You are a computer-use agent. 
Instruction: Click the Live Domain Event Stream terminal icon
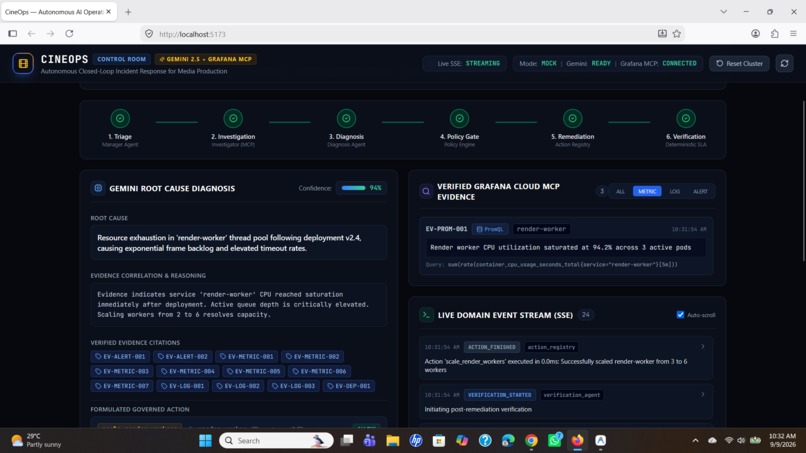426,315
